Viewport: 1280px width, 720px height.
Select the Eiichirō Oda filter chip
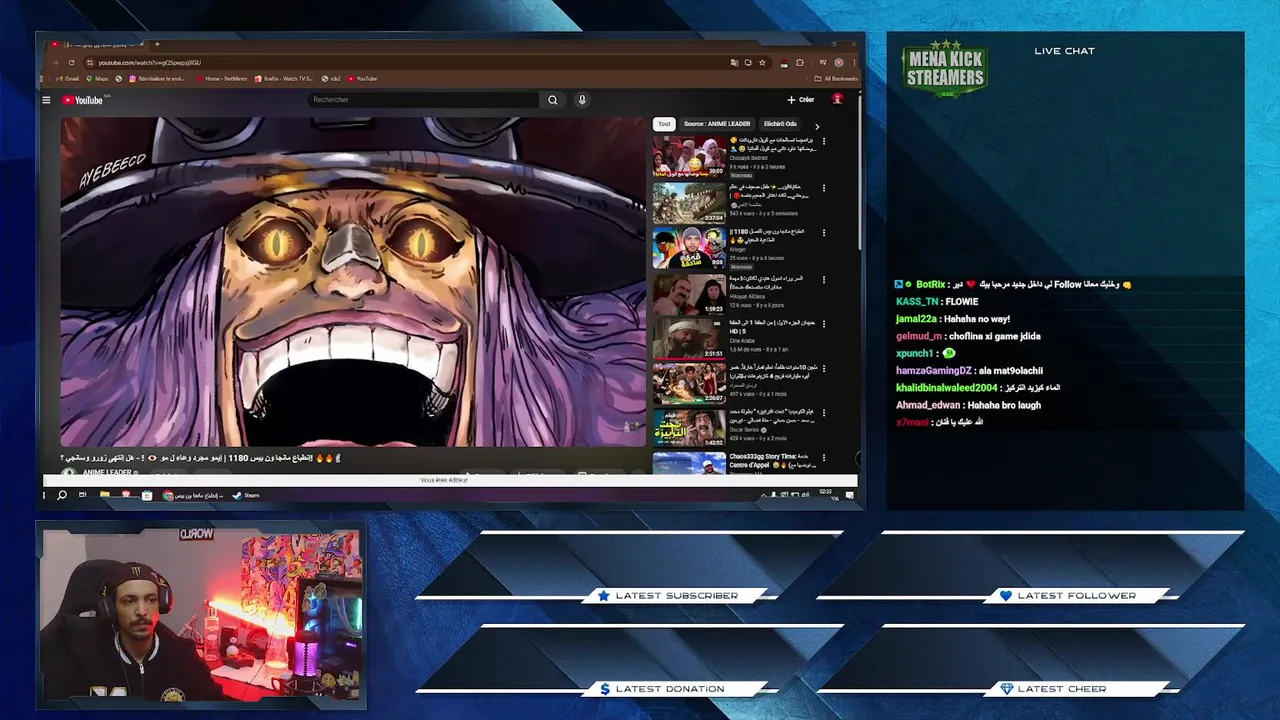click(x=780, y=124)
